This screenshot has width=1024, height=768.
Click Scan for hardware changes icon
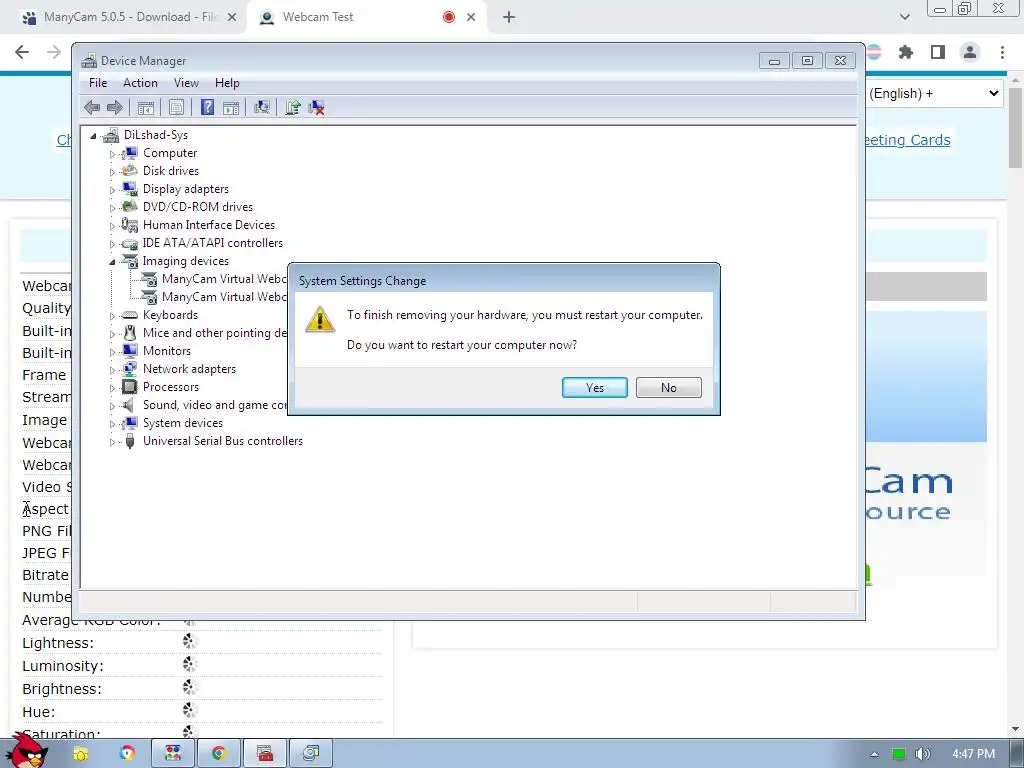[x=262, y=107]
